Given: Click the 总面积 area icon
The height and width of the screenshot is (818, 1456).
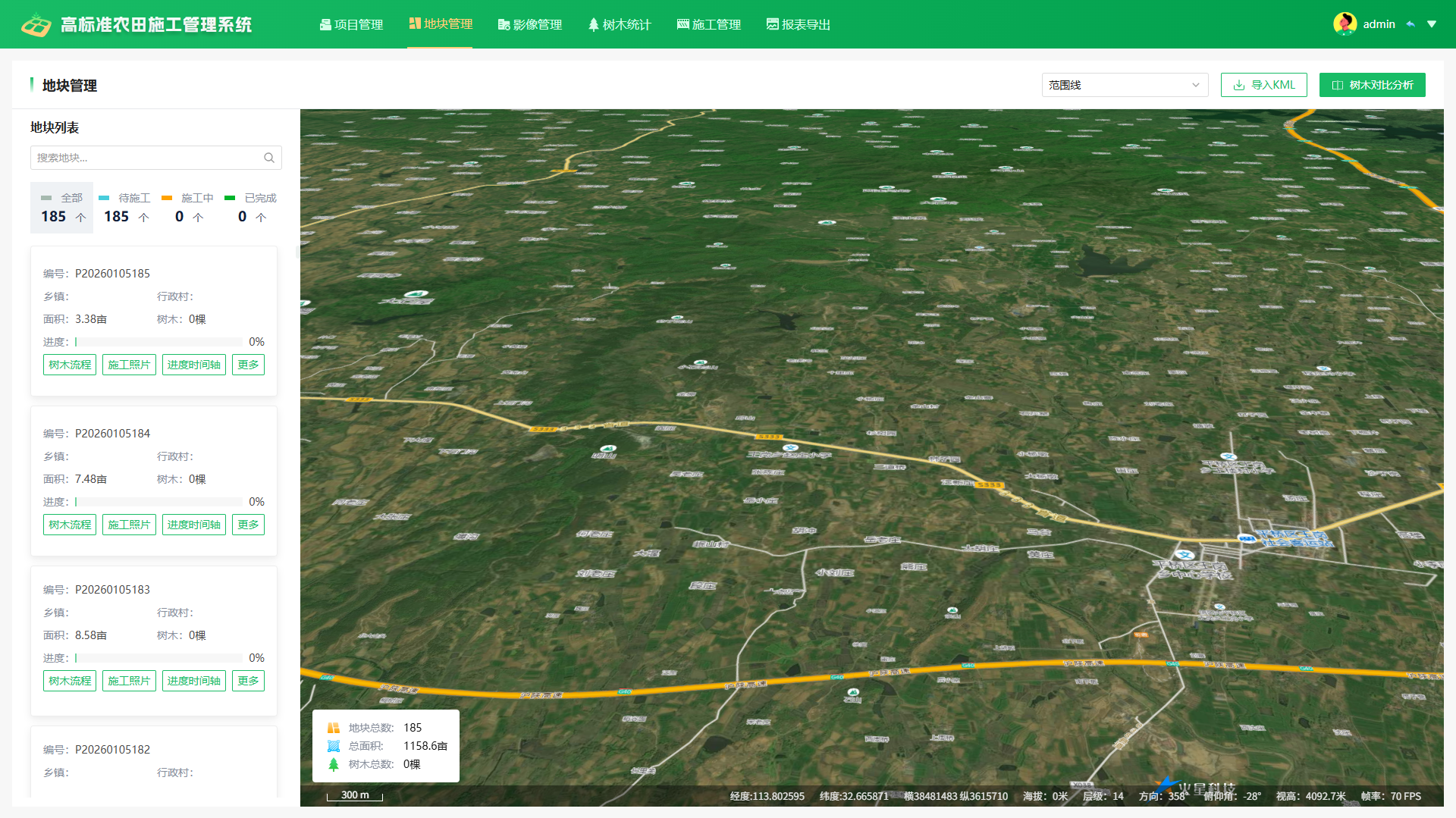Looking at the screenshot, I should (334, 746).
